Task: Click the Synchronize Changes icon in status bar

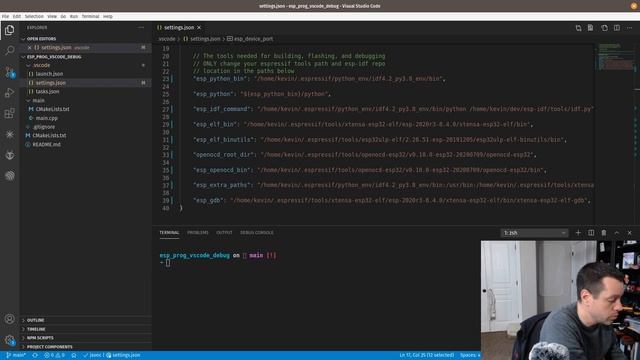Action: coord(35,356)
